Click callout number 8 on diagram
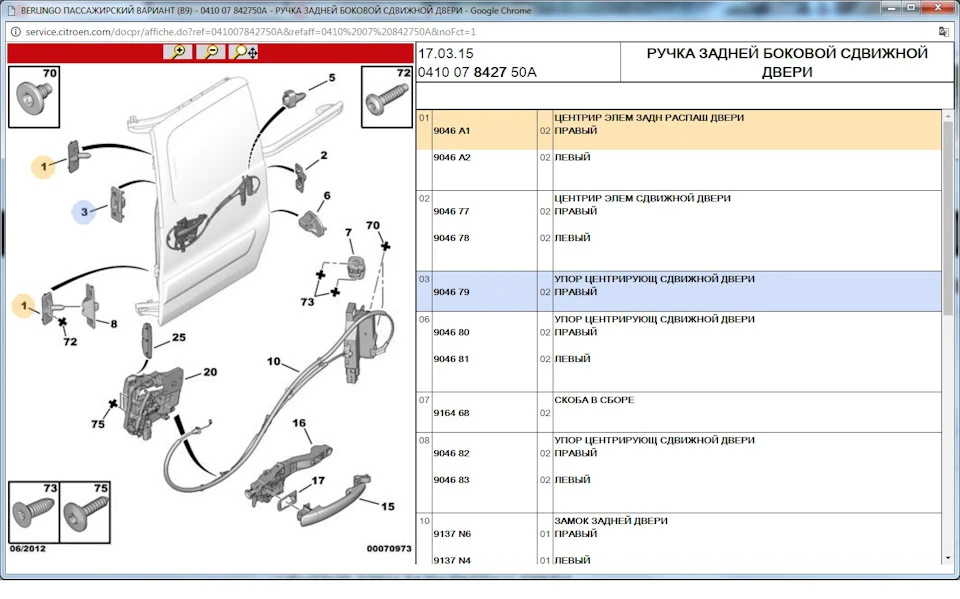The image size is (960, 599). coord(114,324)
